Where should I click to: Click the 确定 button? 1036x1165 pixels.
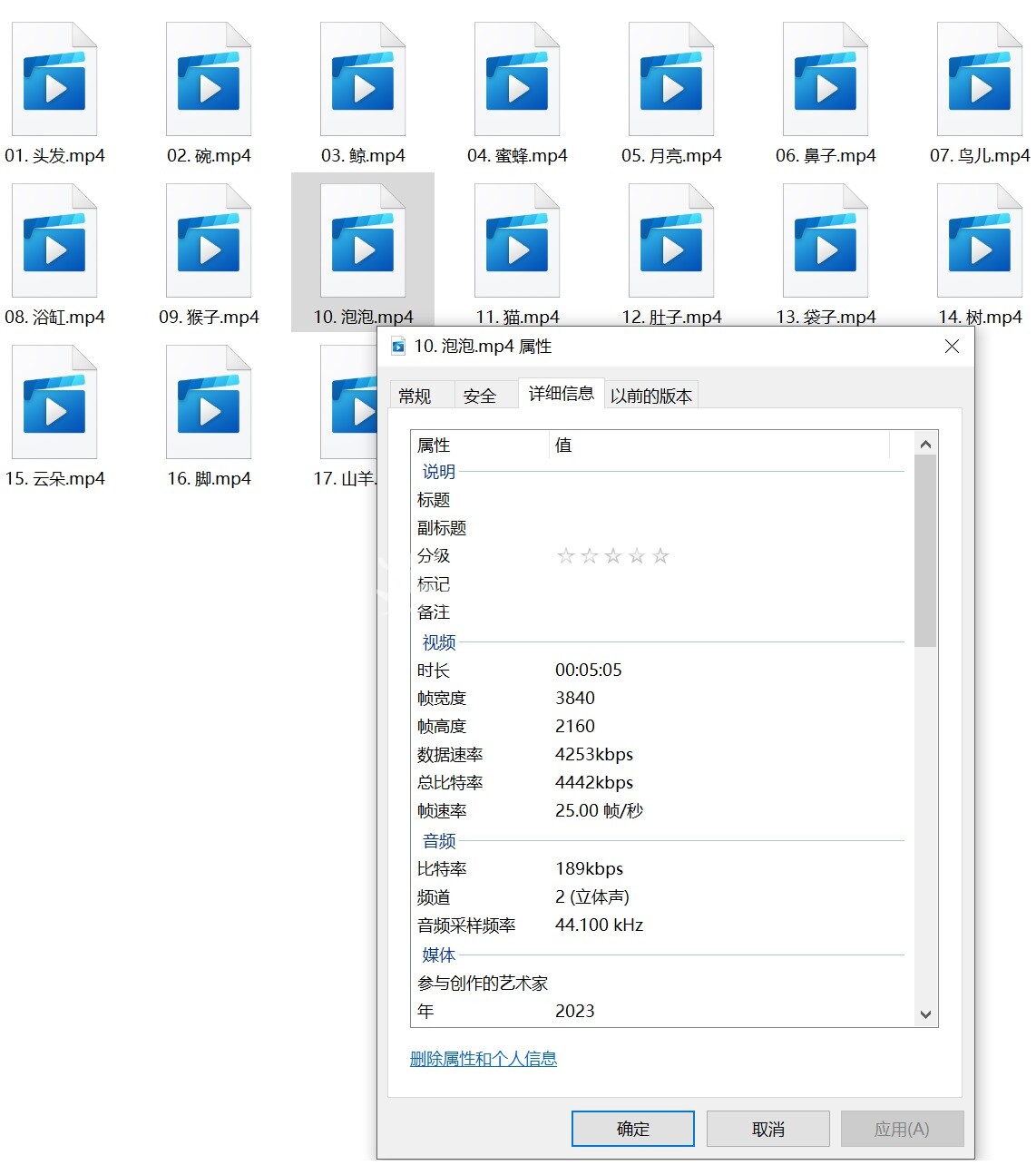[632, 1129]
